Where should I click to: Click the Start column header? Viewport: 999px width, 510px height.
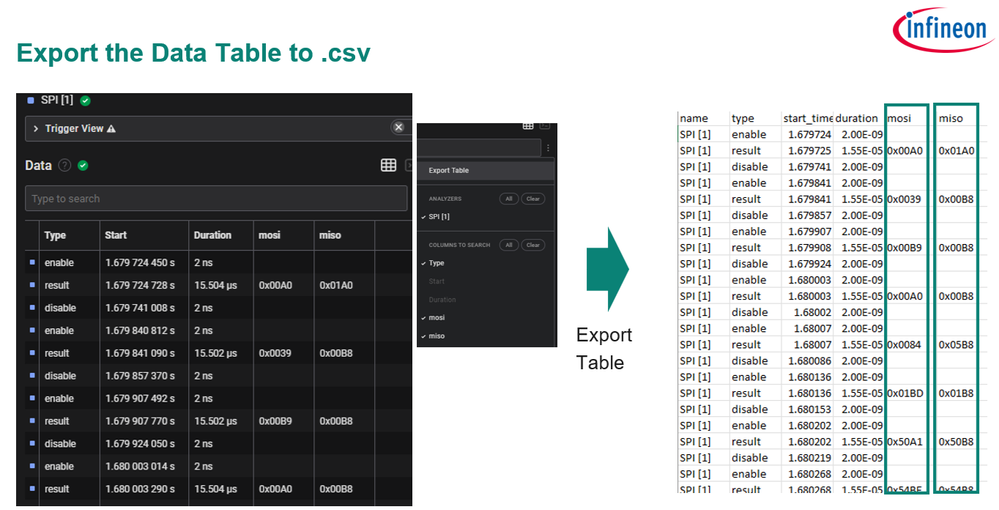pyautogui.click(x=116, y=235)
